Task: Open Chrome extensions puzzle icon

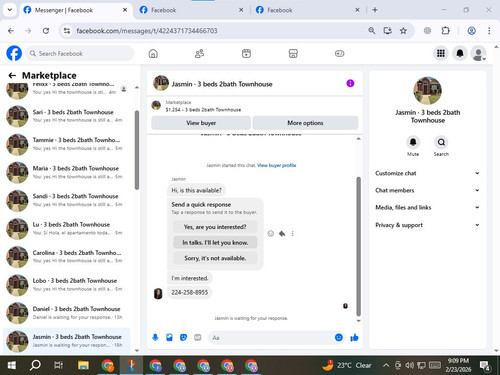Action: click(x=445, y=31)
